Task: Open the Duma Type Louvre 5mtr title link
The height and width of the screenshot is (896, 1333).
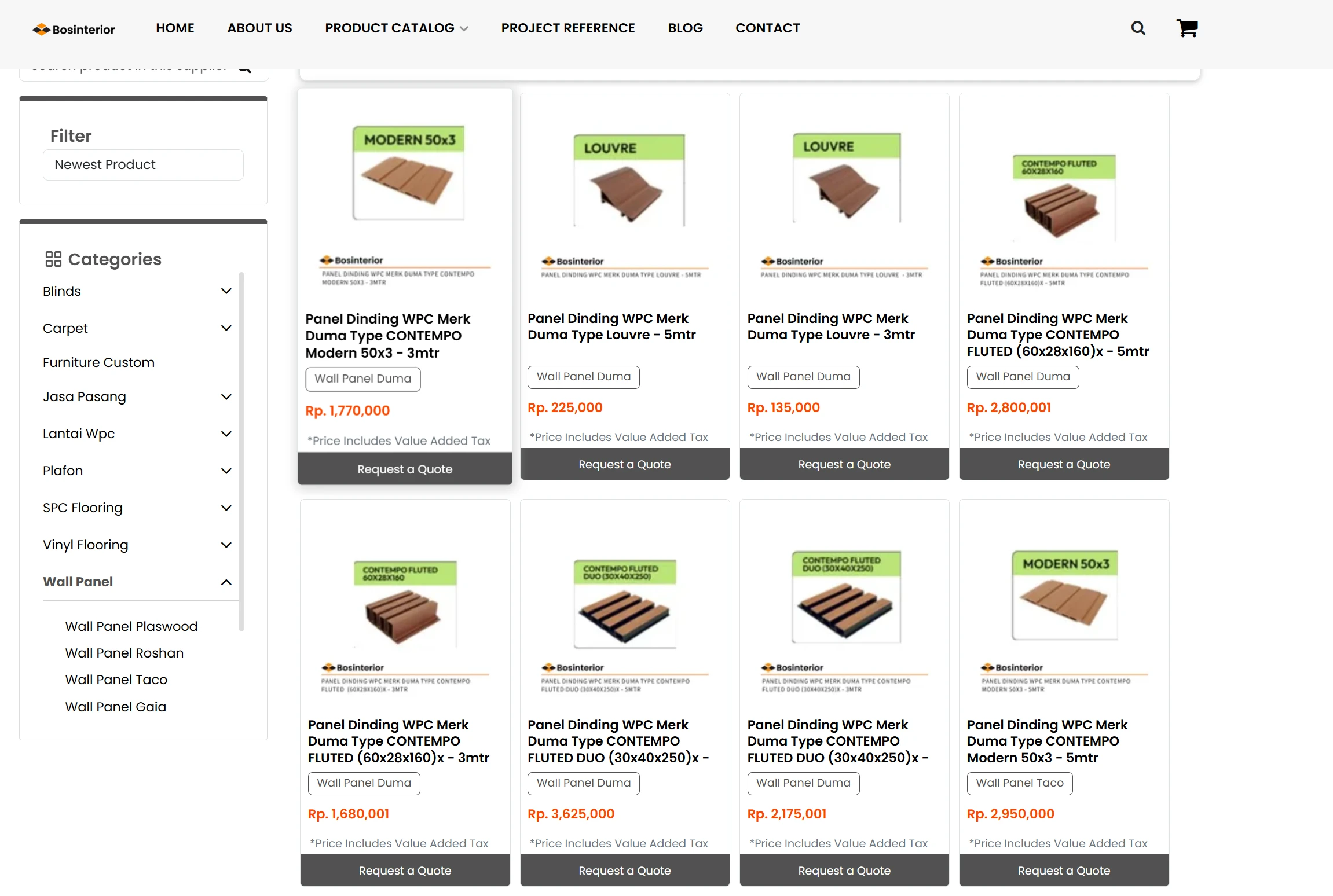Action: point(611,326)
